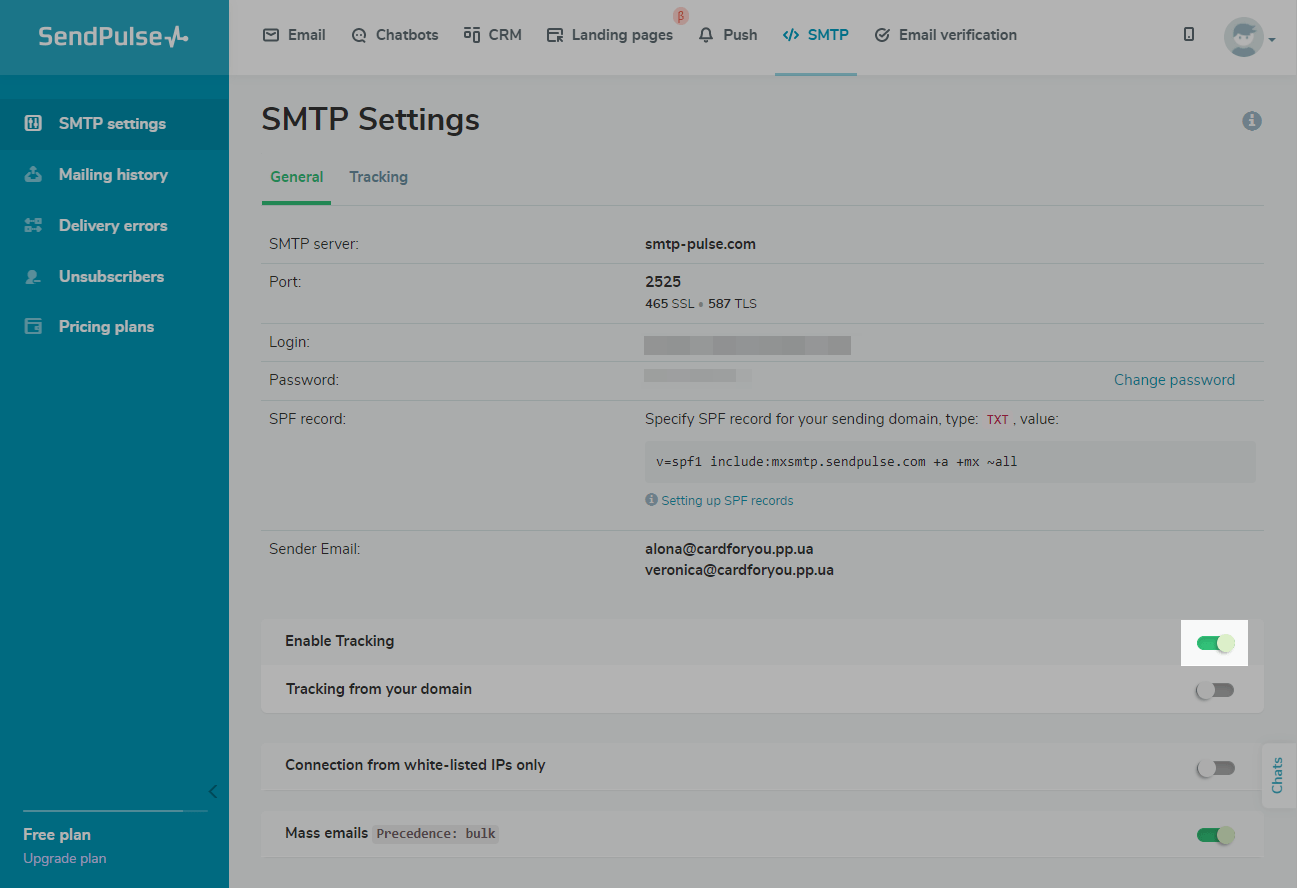Viewport: 1297px width, 888px height.
Task: Open Setting up SPF records link
Action: (x=727, y=501)
